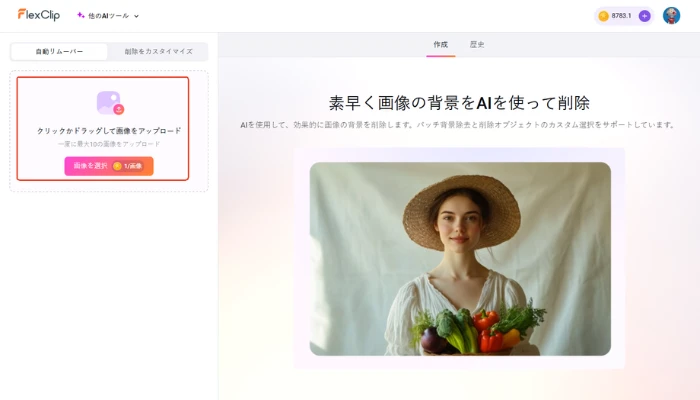Click the purple plus add-credits button
This screenshot has height=400, width=700.
(x=644, y=16)
